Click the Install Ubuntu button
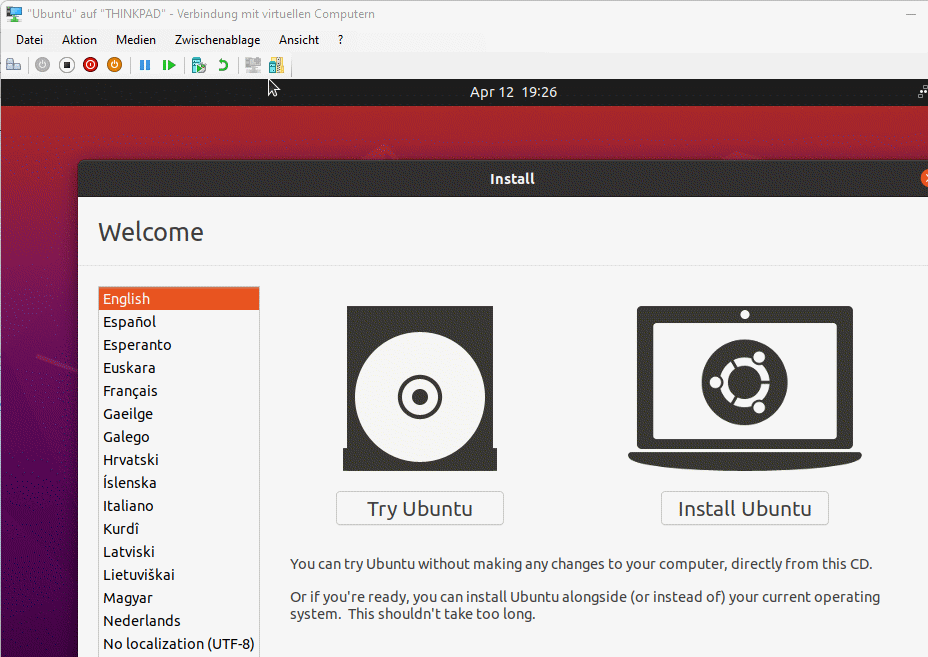 point(745,508)
